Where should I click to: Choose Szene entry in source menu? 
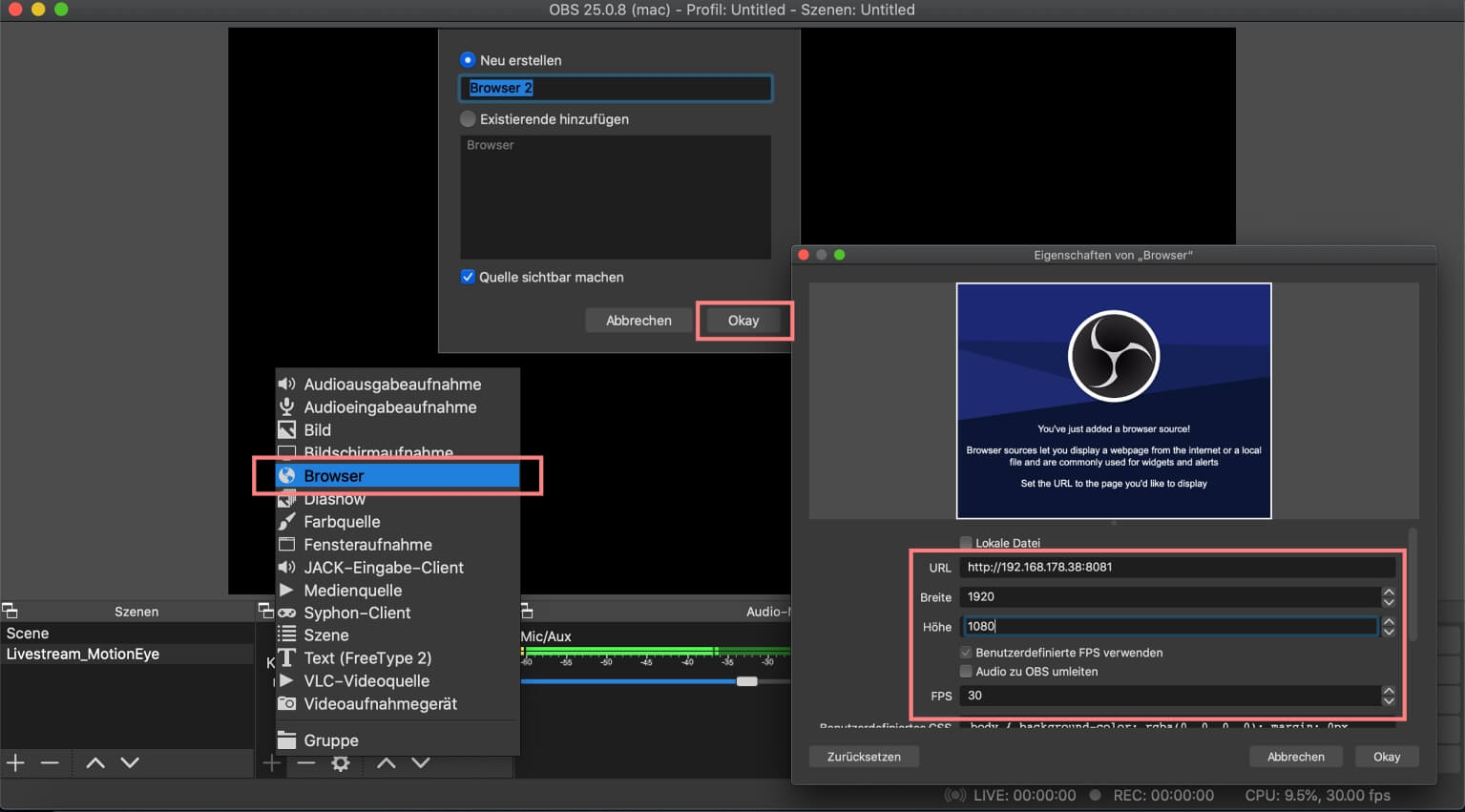coord(397,635)
